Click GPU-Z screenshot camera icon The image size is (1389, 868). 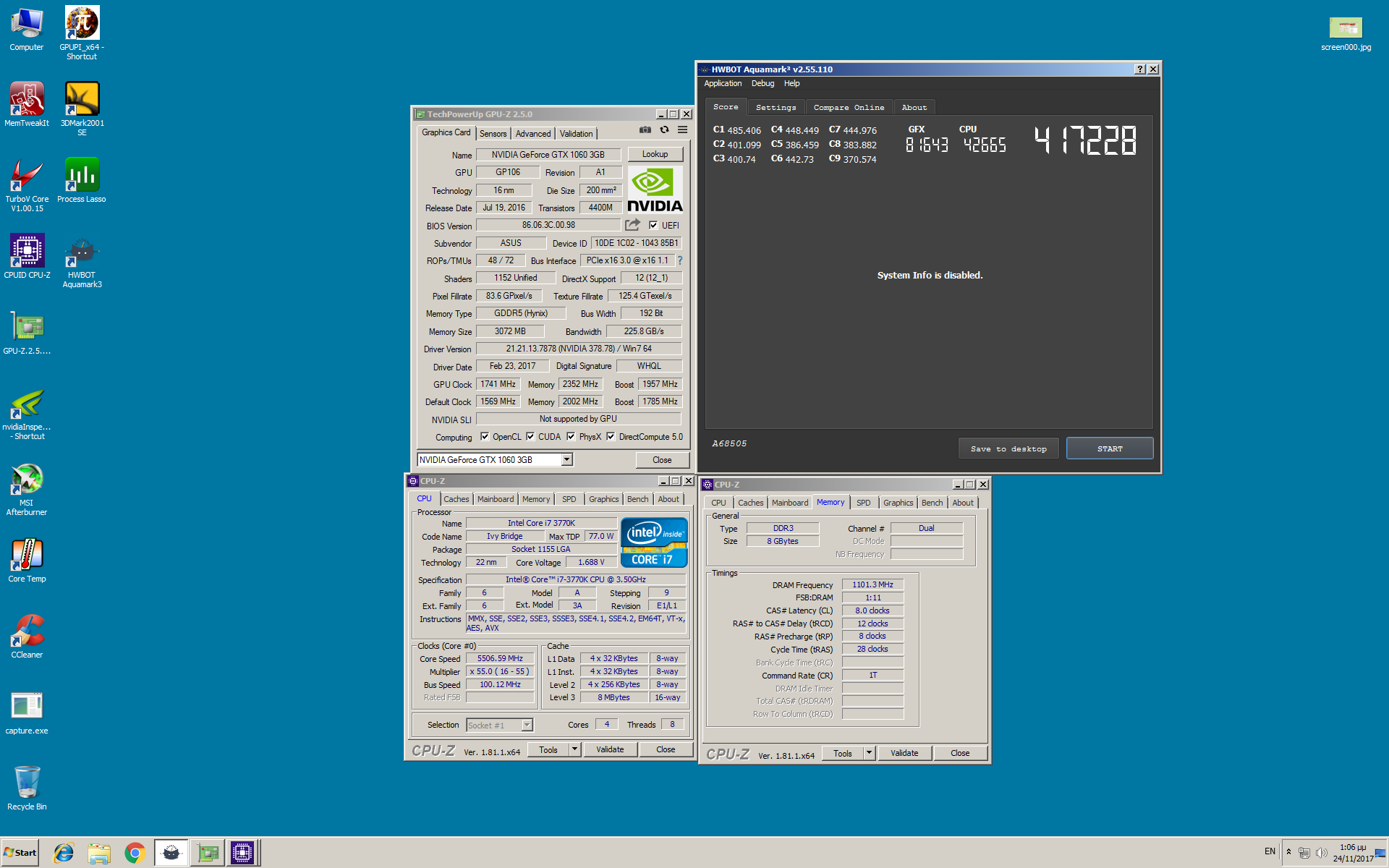tap(645, 130)
